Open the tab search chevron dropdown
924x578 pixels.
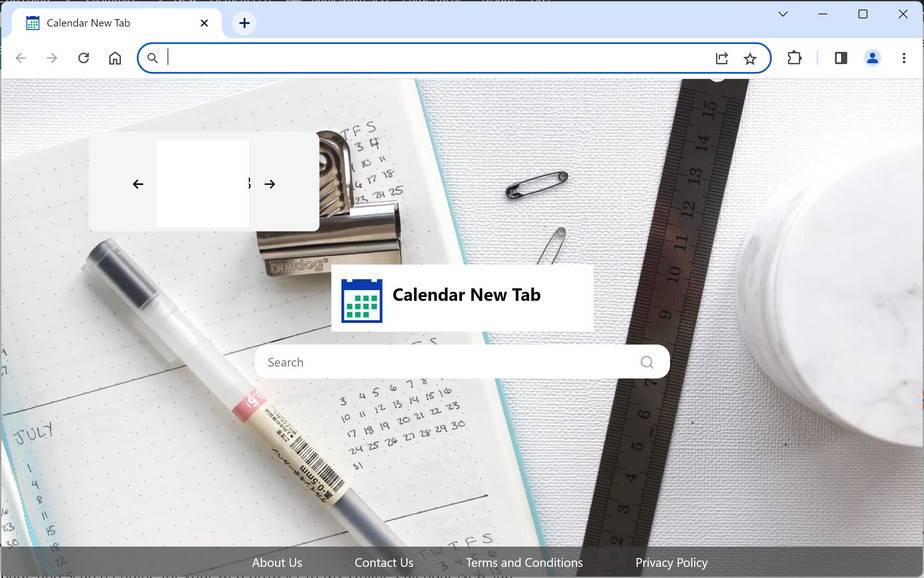click(783, 14)
